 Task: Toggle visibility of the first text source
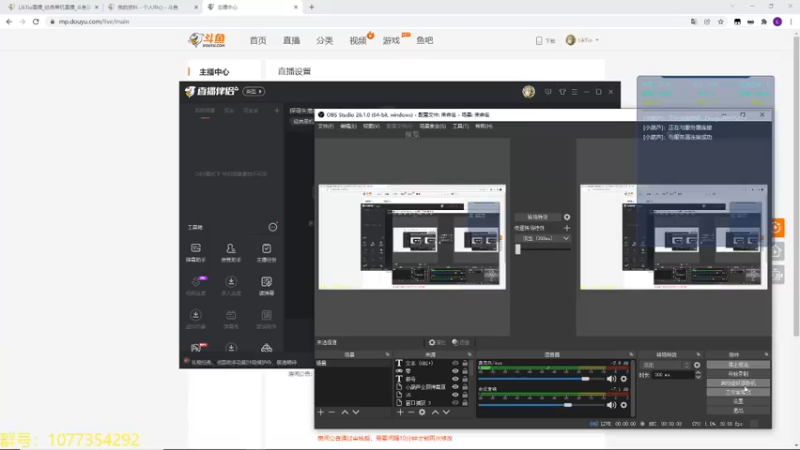click(455, 363)
